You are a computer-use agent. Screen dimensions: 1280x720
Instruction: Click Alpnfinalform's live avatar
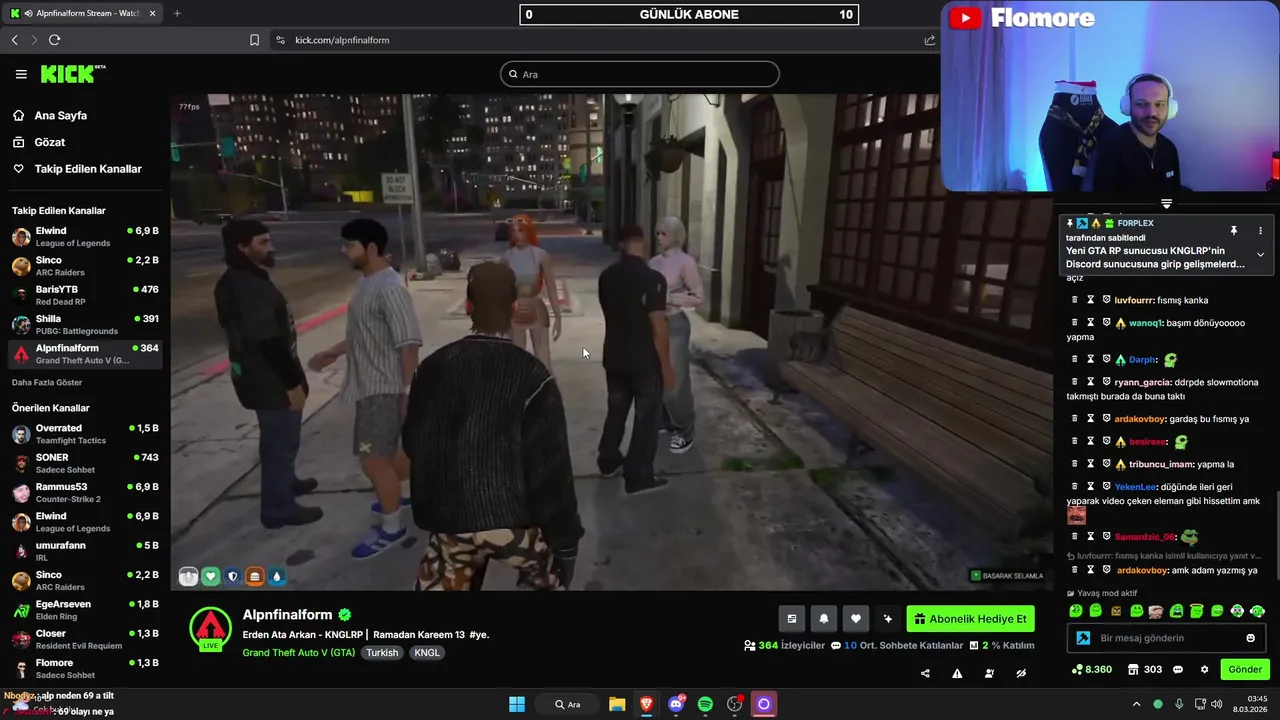[x=210, y=629]
